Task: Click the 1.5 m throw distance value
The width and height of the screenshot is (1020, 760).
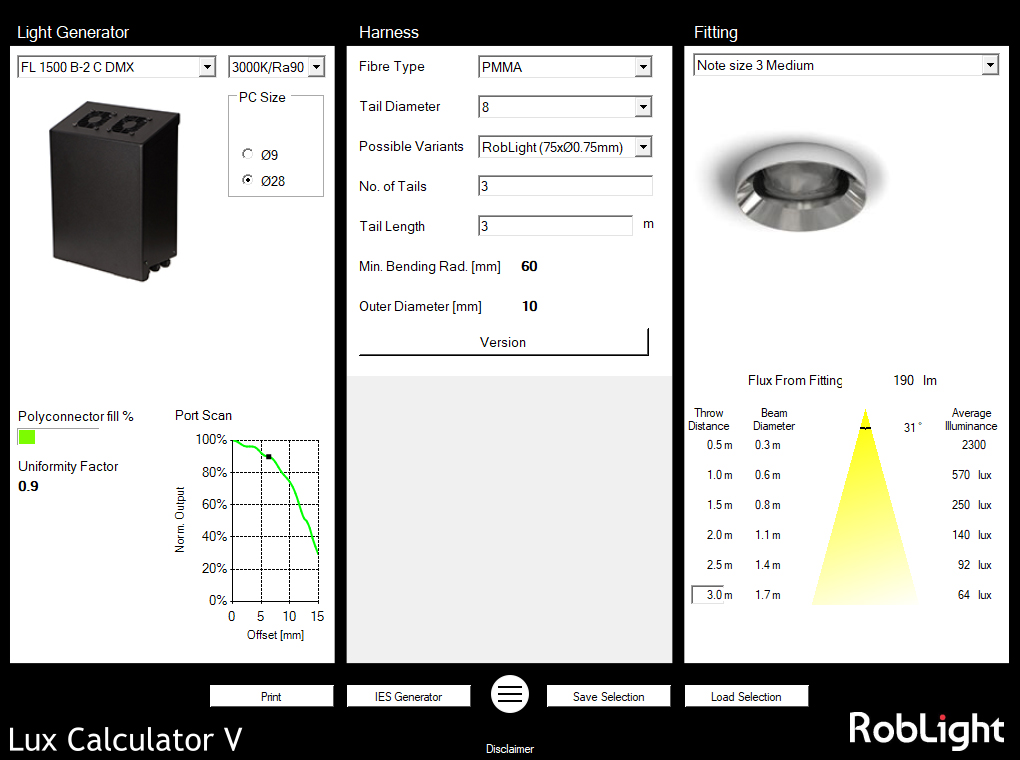Action: [x=719, y=505]
